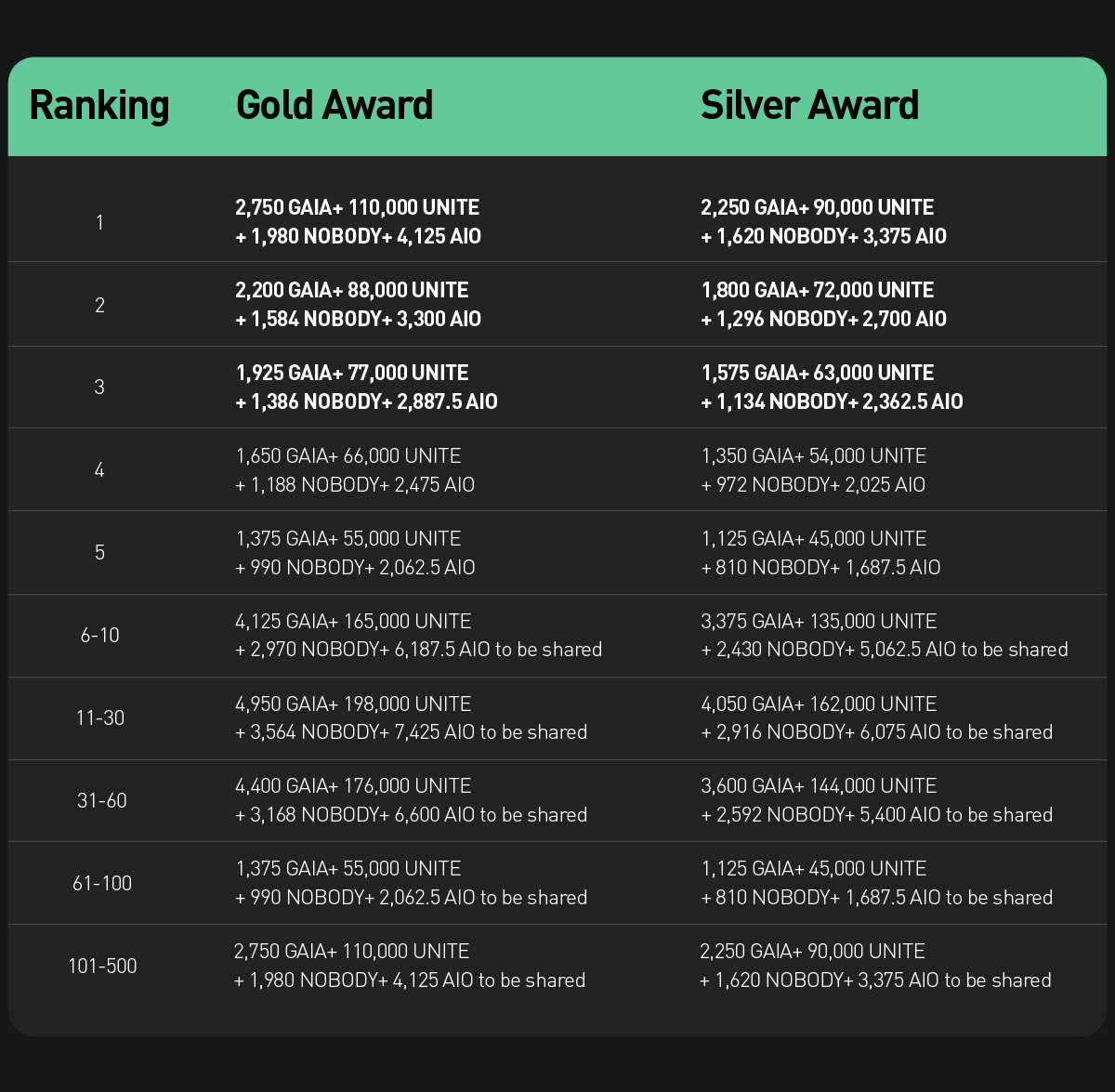Select the 6-10 ranking label
The width and height of the screenshot is (1115, 1092).
point(100,636)
